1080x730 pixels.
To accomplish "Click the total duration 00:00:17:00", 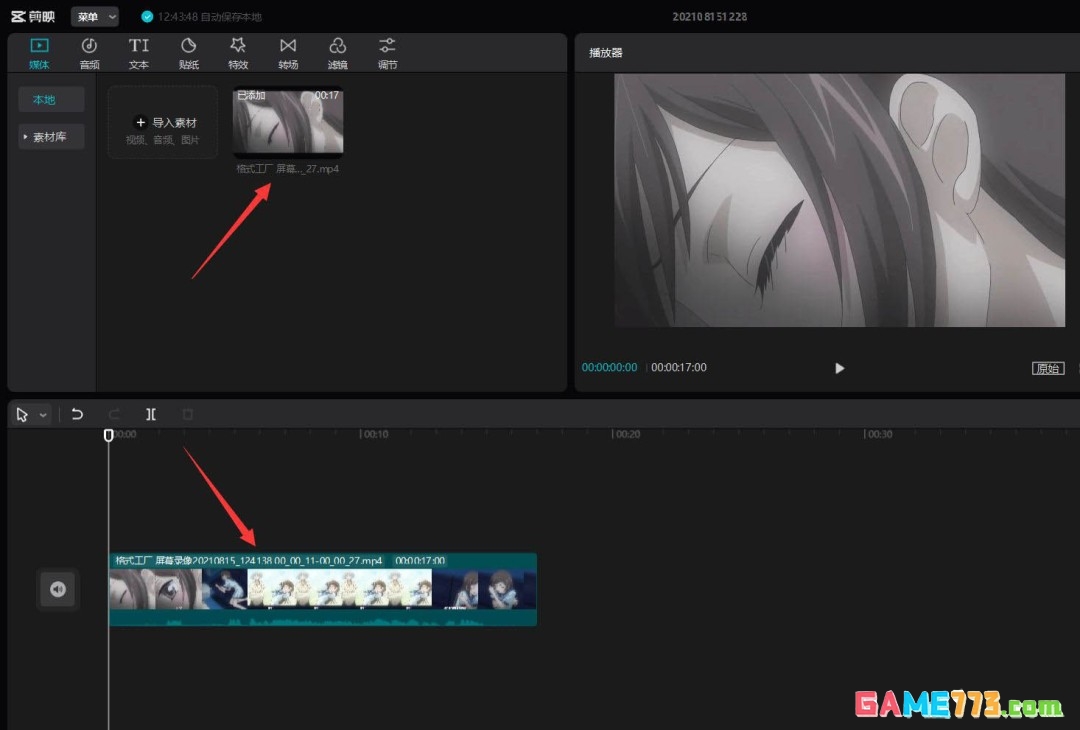I will point(679,367).
